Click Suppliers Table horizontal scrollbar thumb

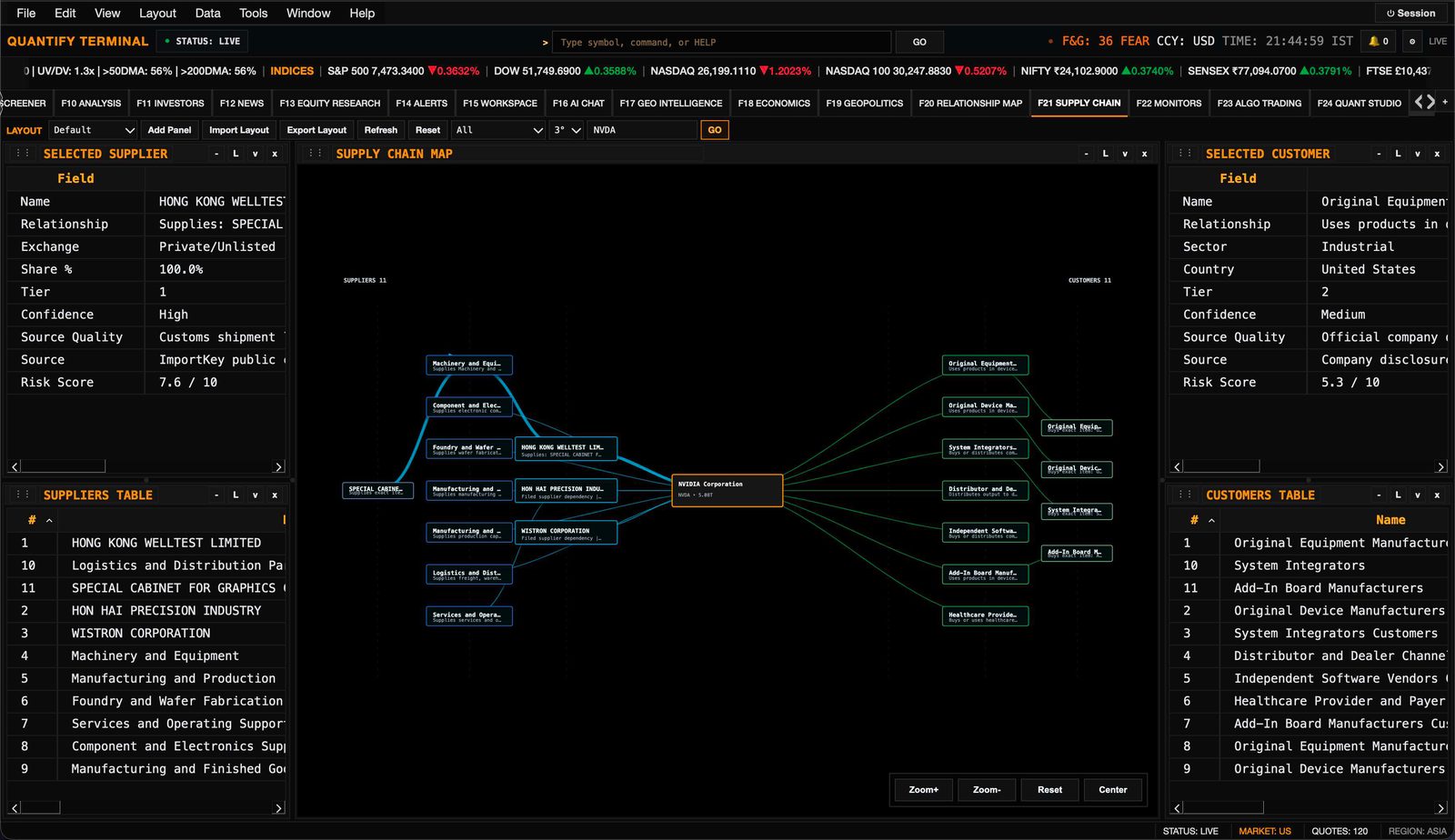pos(40,807)
